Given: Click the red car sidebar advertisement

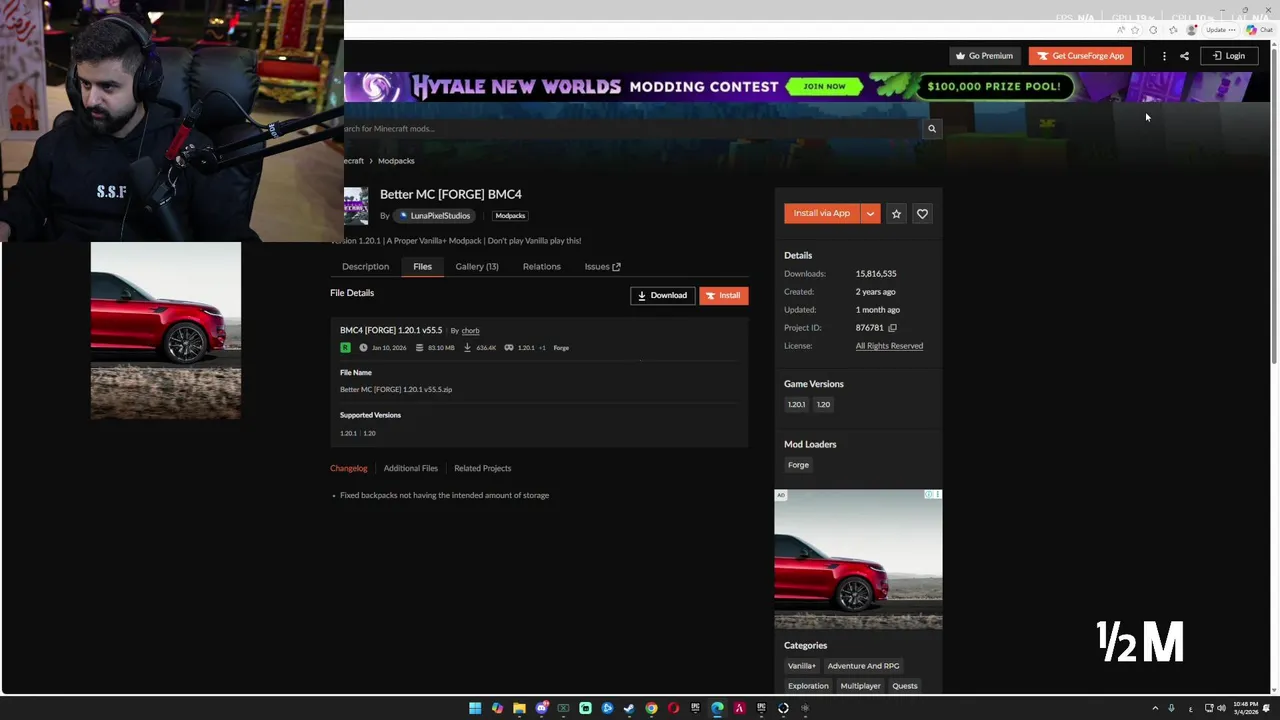Looking at the screenshot, I should pos(858,559).
